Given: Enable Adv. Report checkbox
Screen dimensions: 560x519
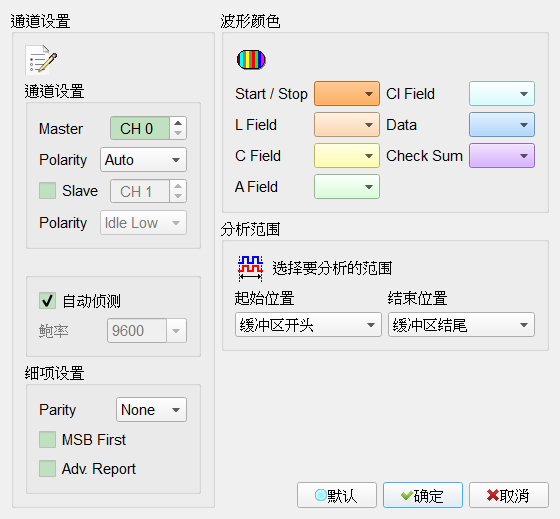Looking at the screenshot, I should click(47, 469).
